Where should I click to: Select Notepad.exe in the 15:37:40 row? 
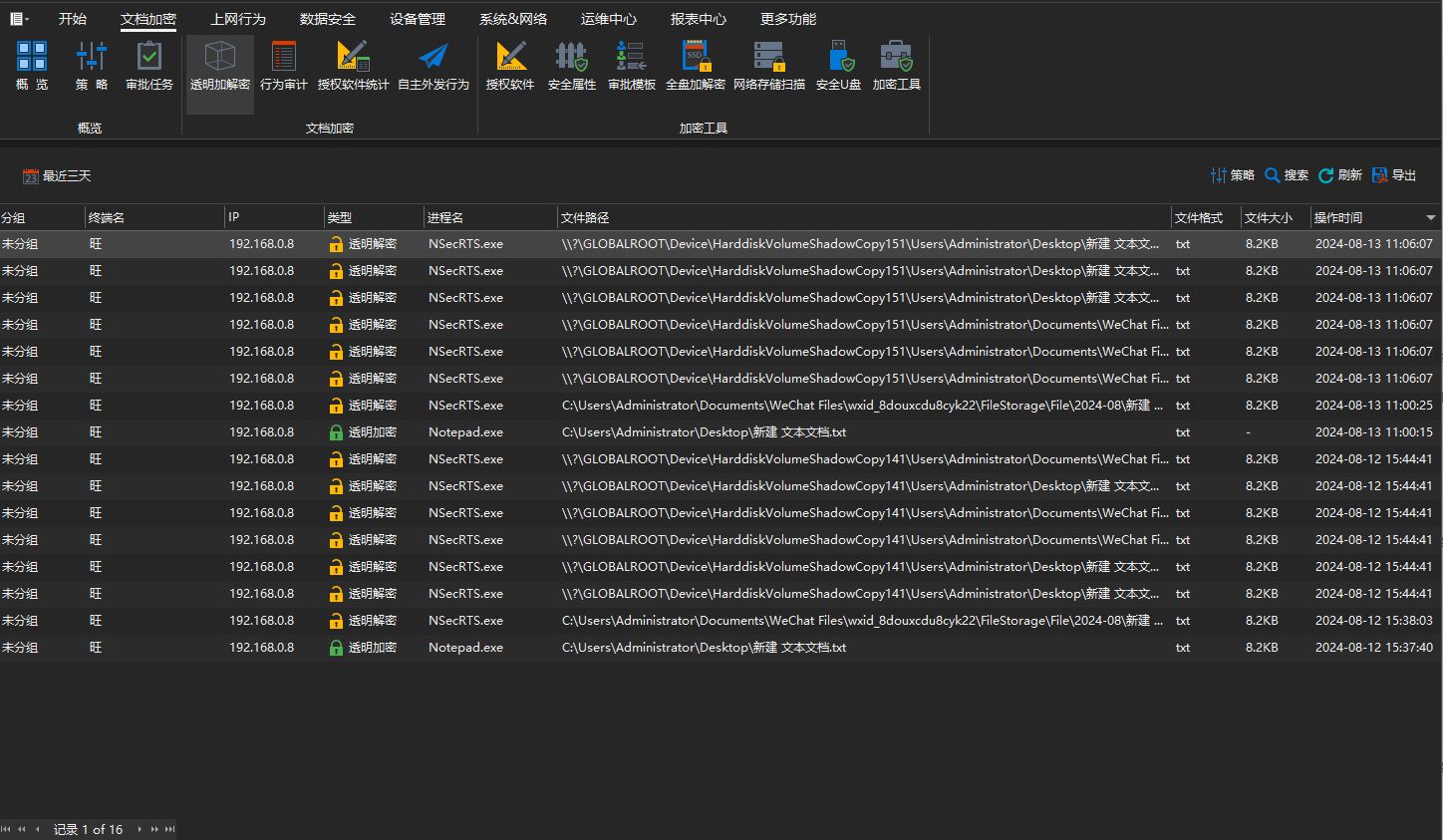tap(465, 648)
